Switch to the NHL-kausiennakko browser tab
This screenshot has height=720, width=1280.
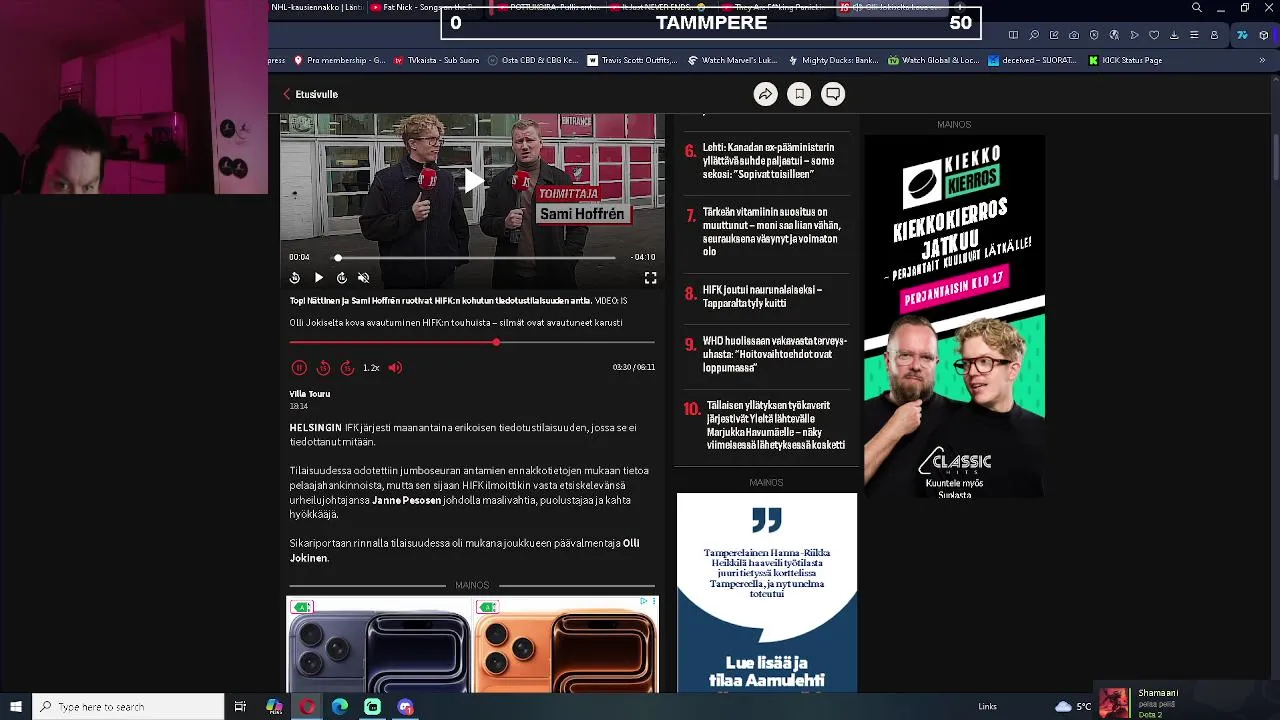click(x=315, y=8)
